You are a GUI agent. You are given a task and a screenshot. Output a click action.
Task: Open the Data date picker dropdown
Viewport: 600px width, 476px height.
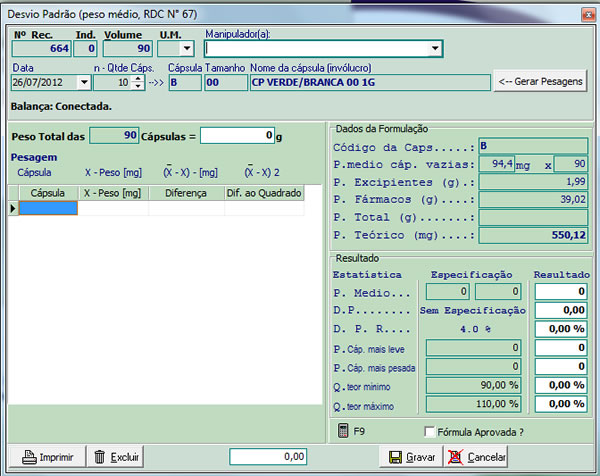(x=84, y=82)
